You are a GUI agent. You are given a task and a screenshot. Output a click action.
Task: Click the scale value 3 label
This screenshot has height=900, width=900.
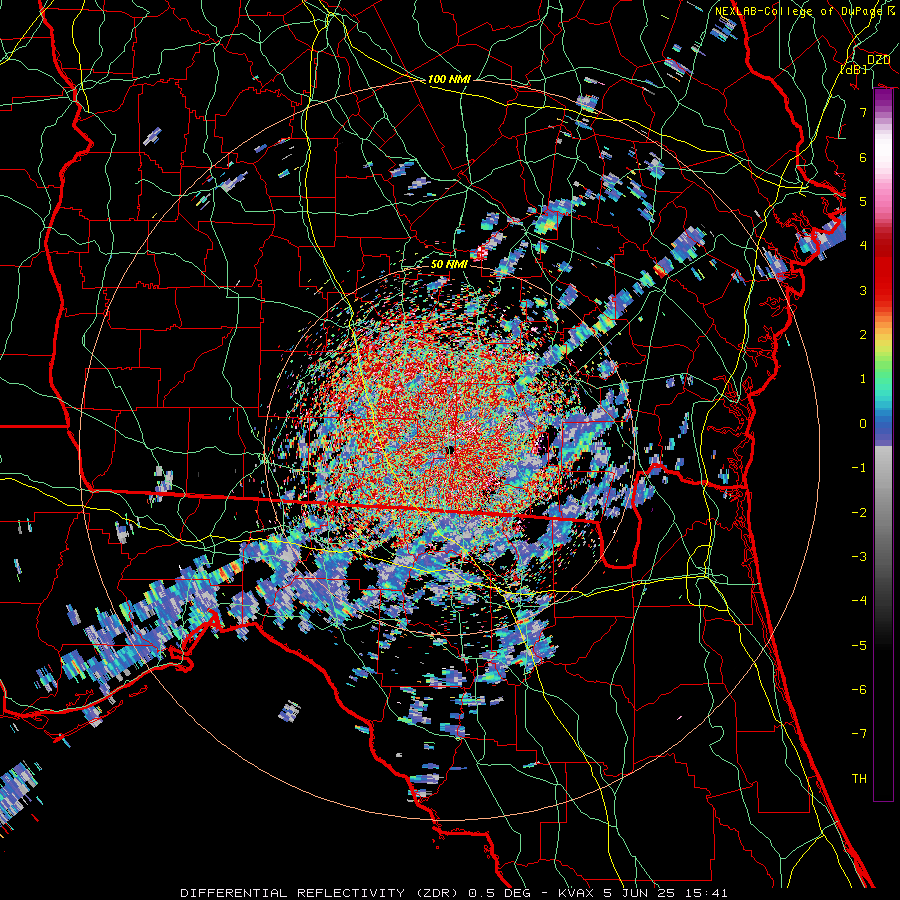coord(863,290)
